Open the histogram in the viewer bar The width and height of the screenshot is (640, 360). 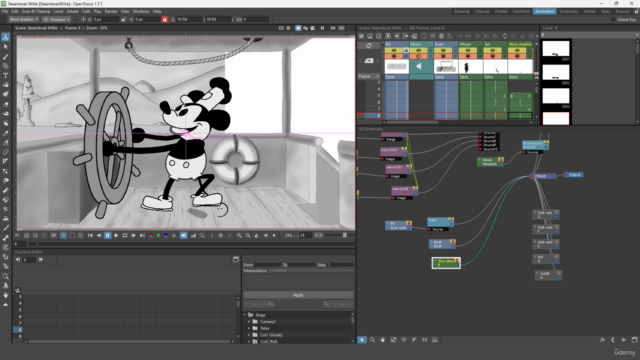tap(193, 235)
